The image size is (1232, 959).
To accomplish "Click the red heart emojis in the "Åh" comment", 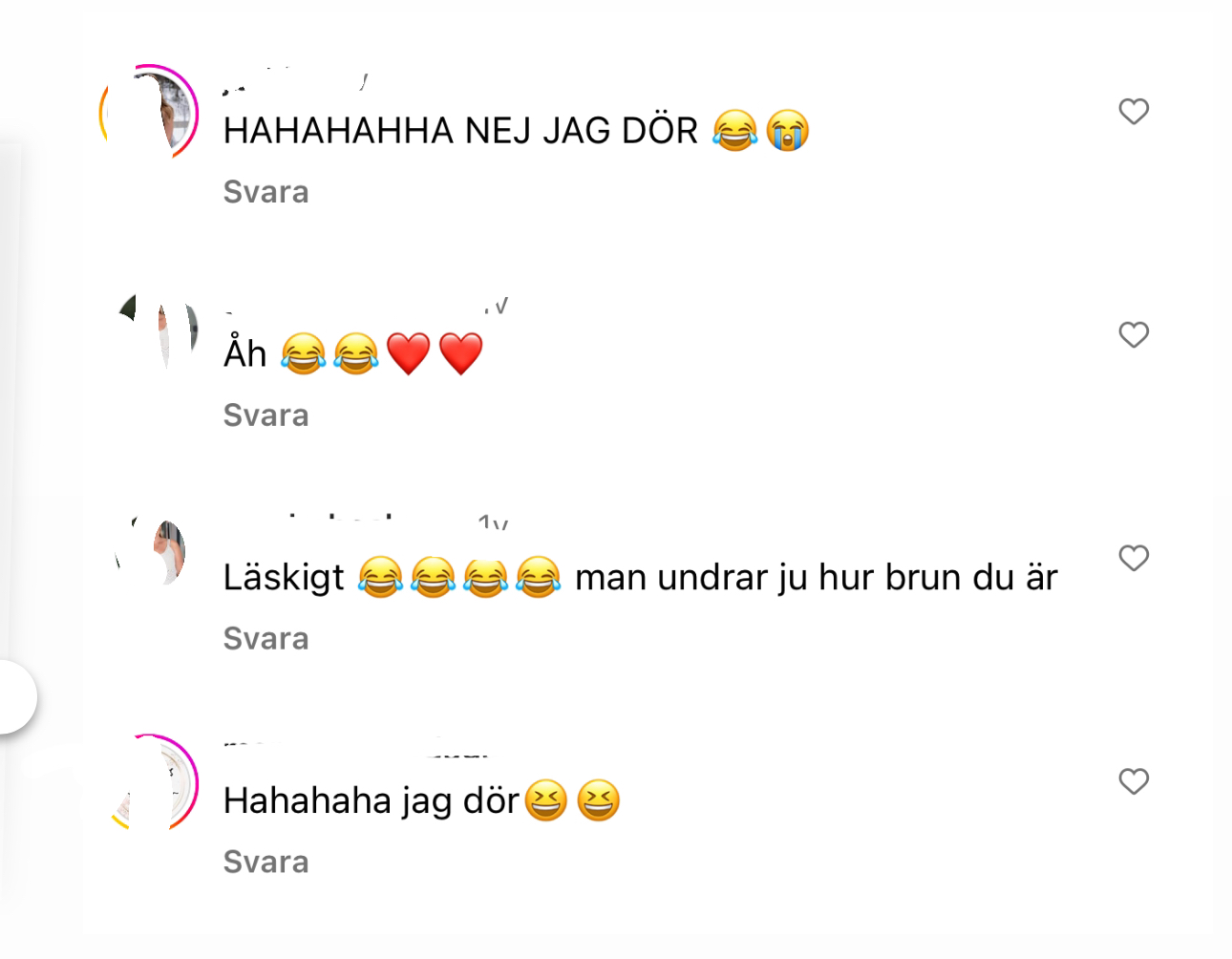I will click(435, 354).
